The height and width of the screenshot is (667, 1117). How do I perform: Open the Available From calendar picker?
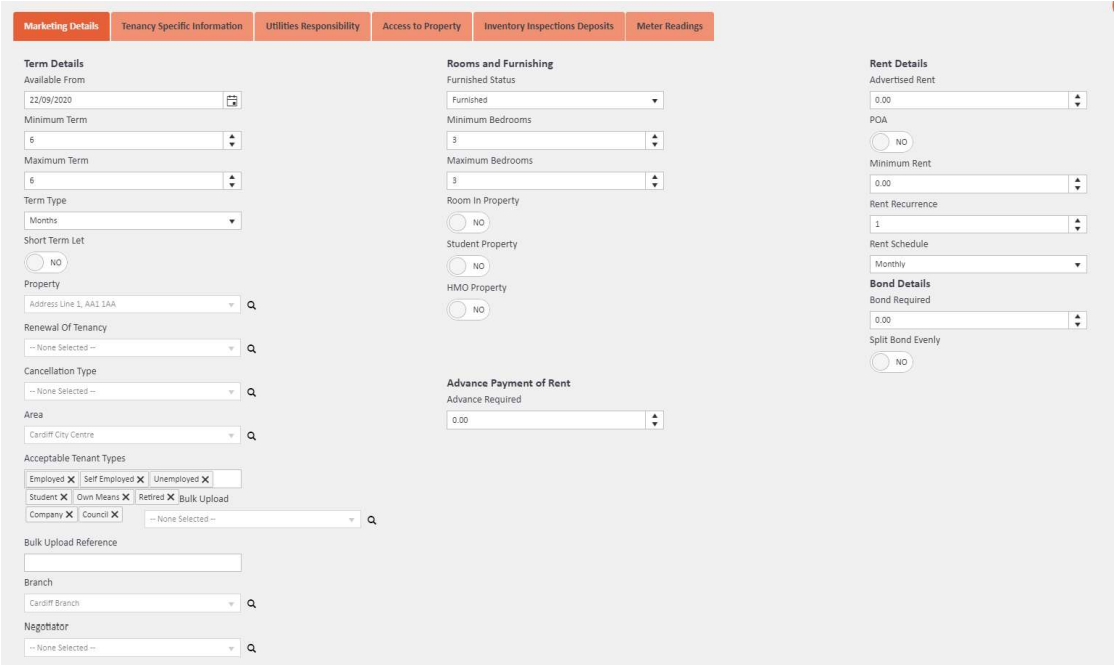click(232, 100)
